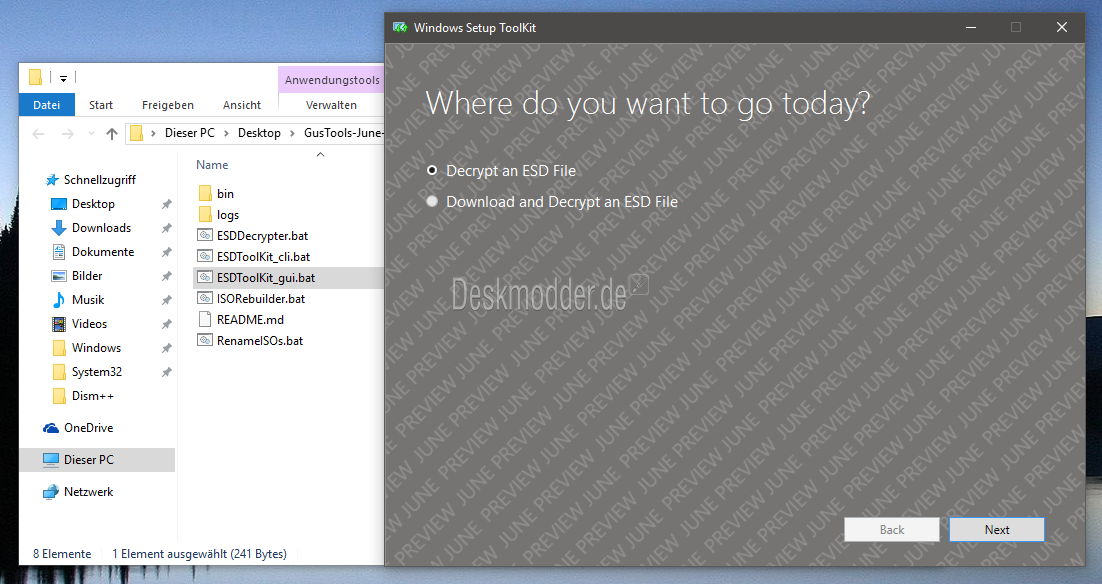Click the Name column header
The image size is (1102, 584).
pyautogui.click(x=212, y=164)
